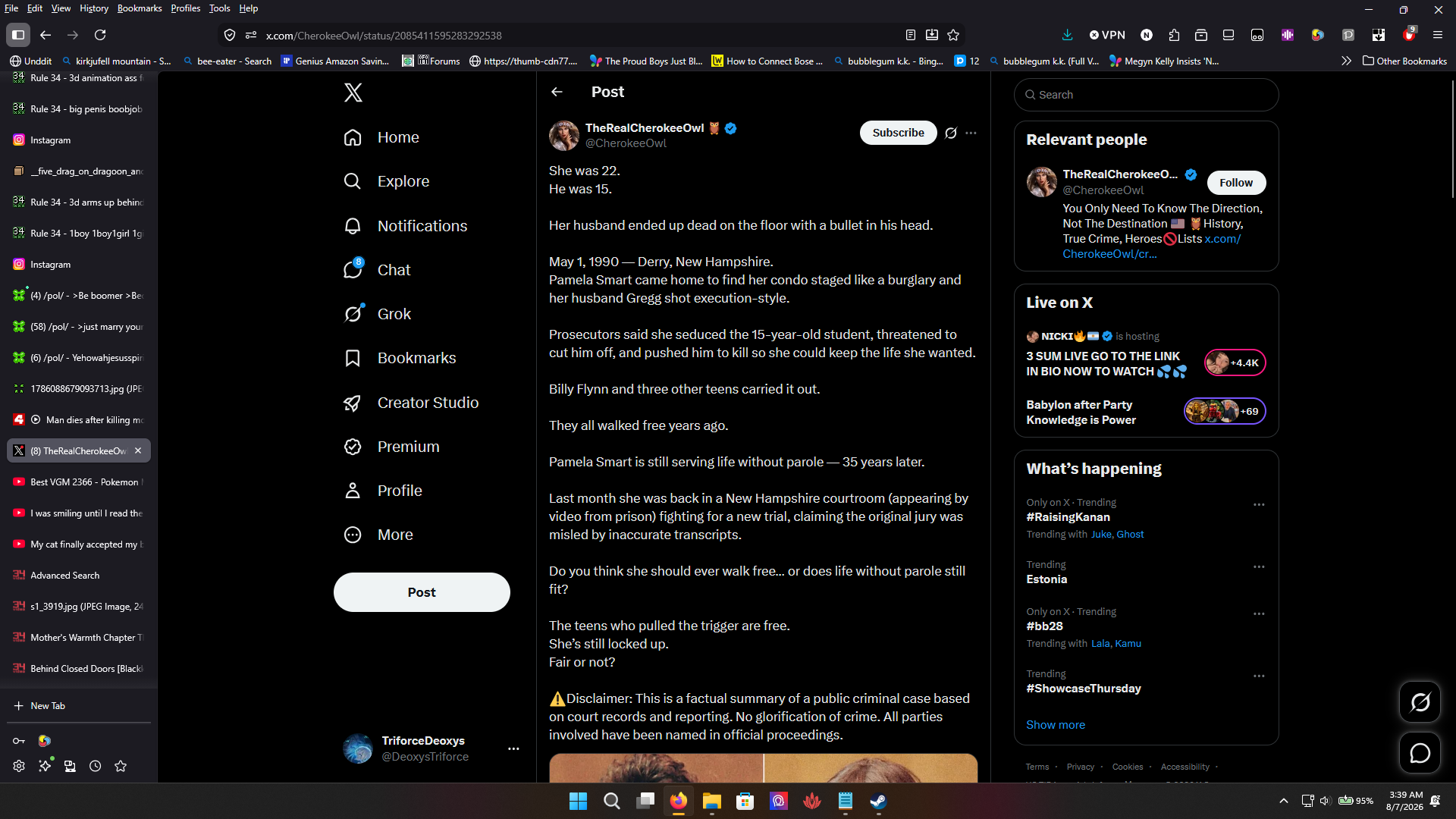Open the Unddit bookmark

31,61
